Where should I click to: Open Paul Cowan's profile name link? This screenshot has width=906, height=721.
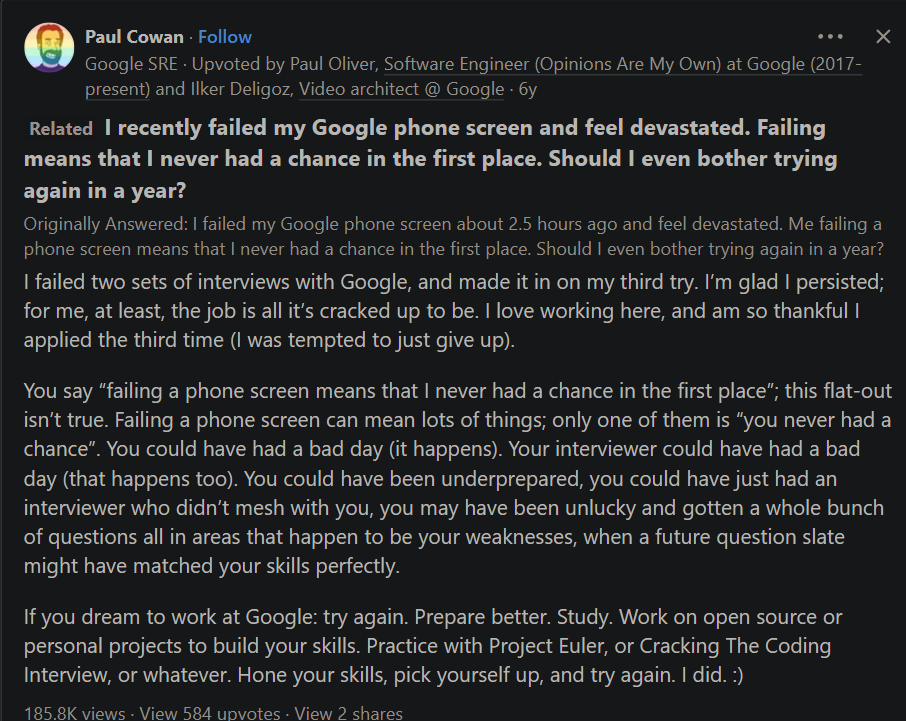point(134,37)
